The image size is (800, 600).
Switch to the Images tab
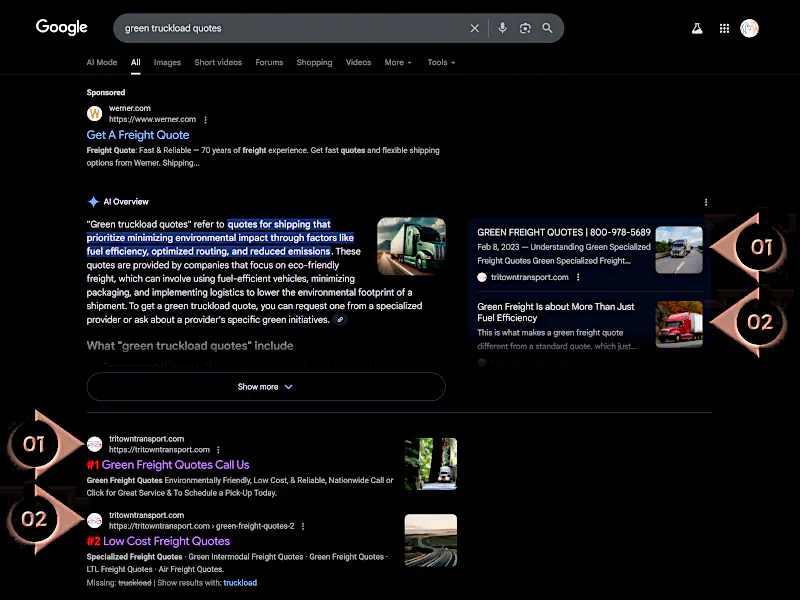[167, 62]
